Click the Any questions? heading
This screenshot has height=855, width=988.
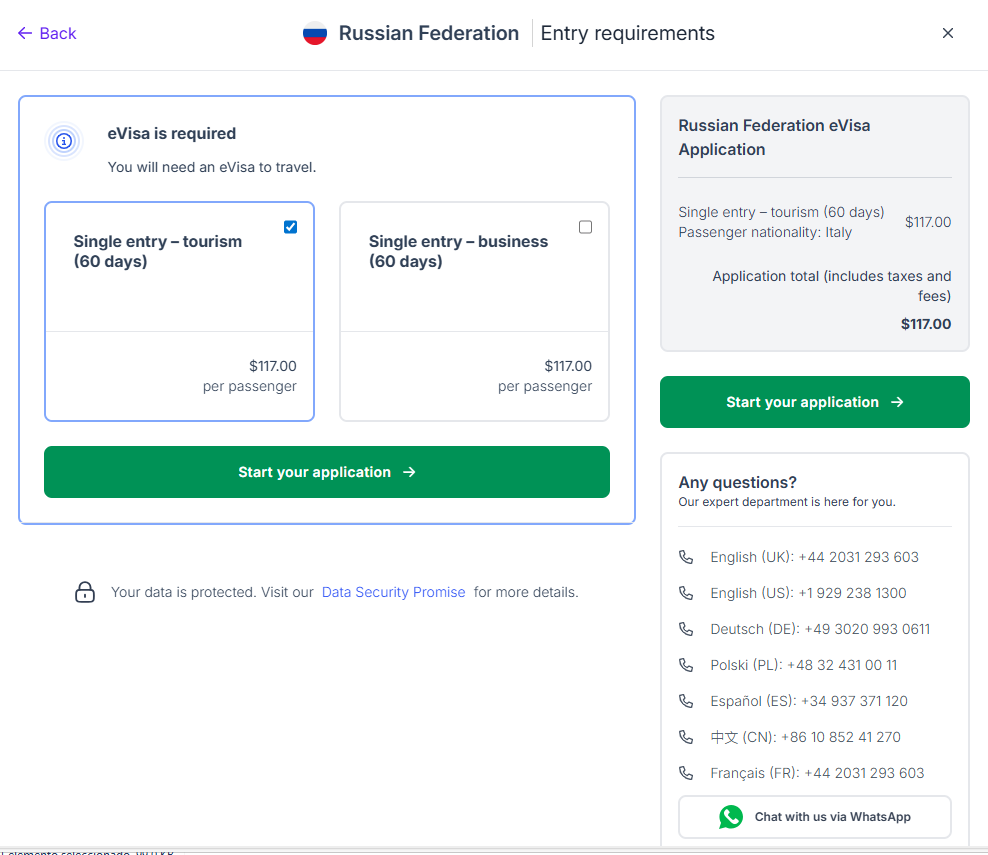[x=737, y=483]
